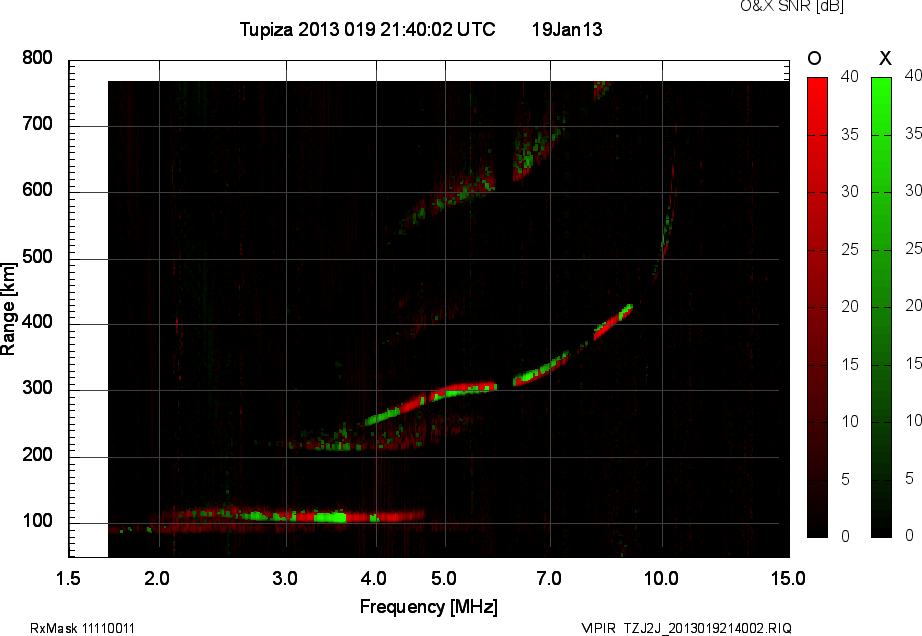Click the 600 tick label on the range axis
Image resolution: width=922 pixels, height=636 pixels.
pos(38,190)
